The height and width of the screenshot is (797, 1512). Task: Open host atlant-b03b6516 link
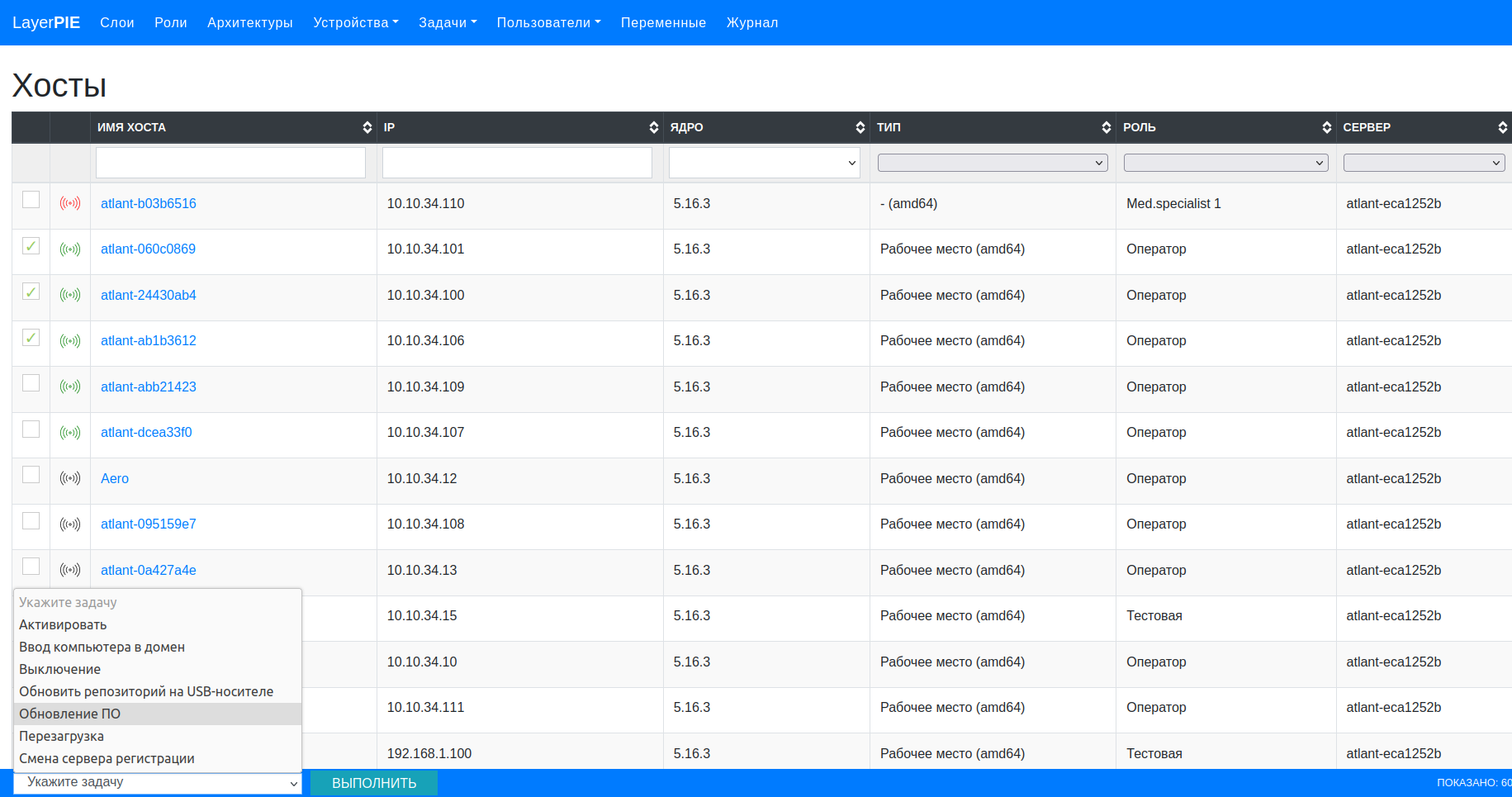(149, 203)
